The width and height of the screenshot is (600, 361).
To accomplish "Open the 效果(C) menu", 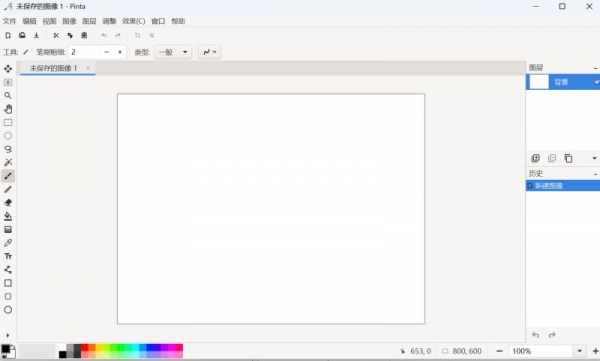I will coord(134,21).
